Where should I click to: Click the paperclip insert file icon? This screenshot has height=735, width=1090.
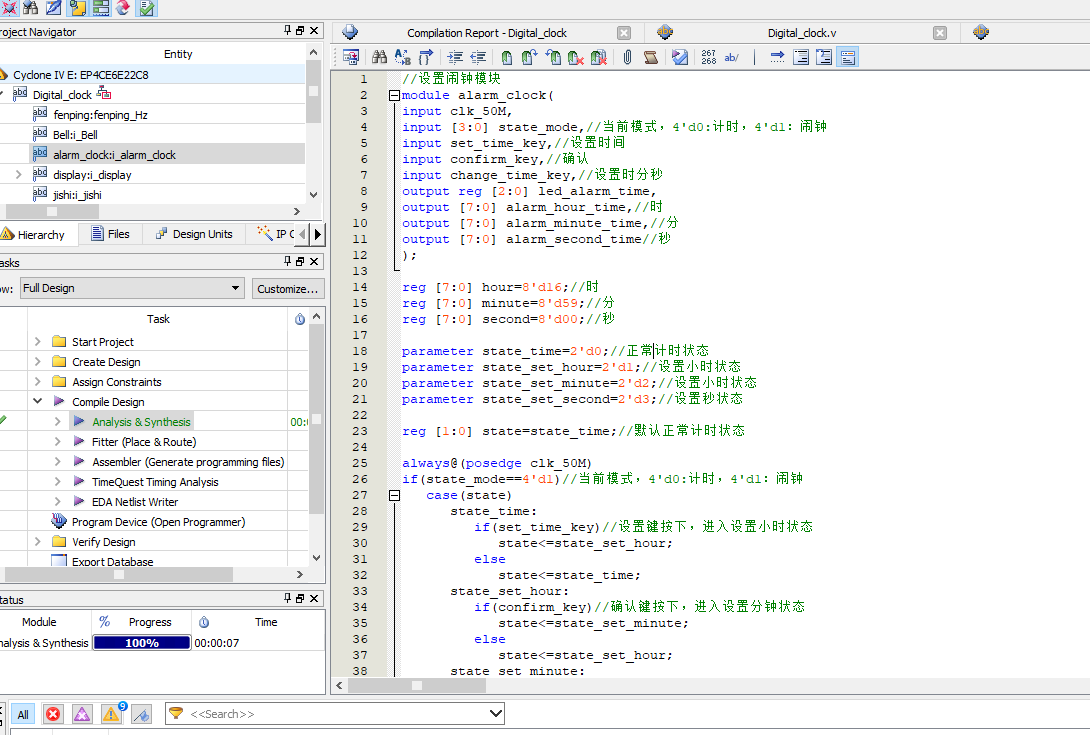(x=627, y=57)
